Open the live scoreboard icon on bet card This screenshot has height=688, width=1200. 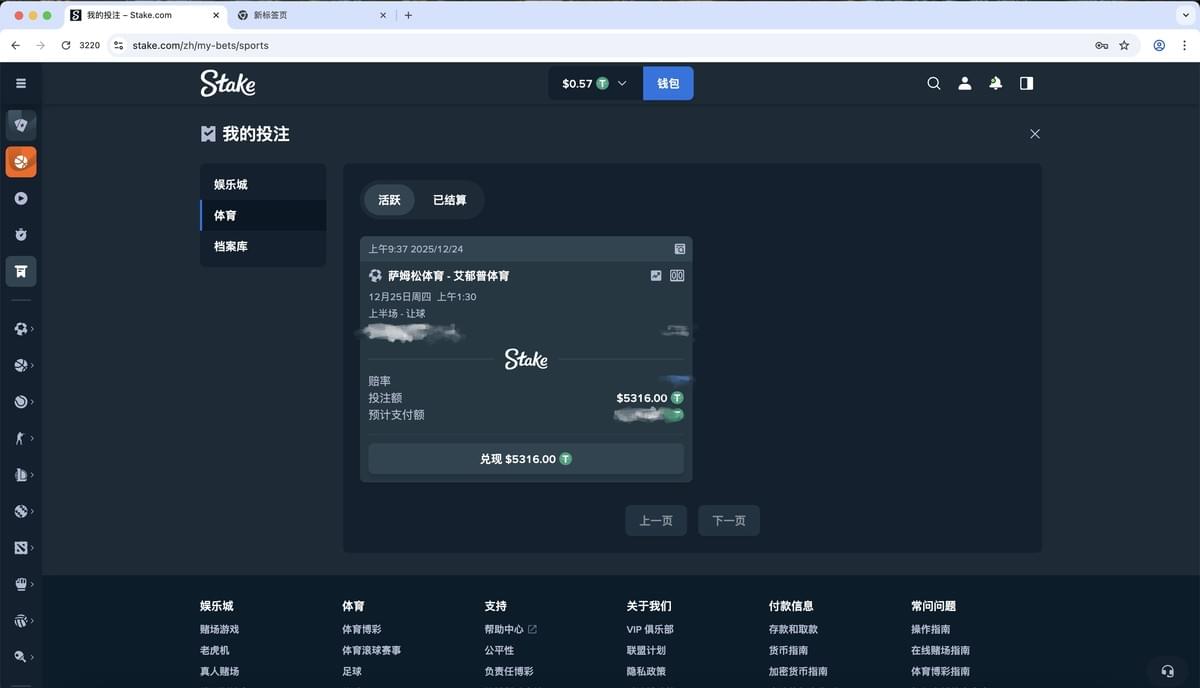[677, 276]
